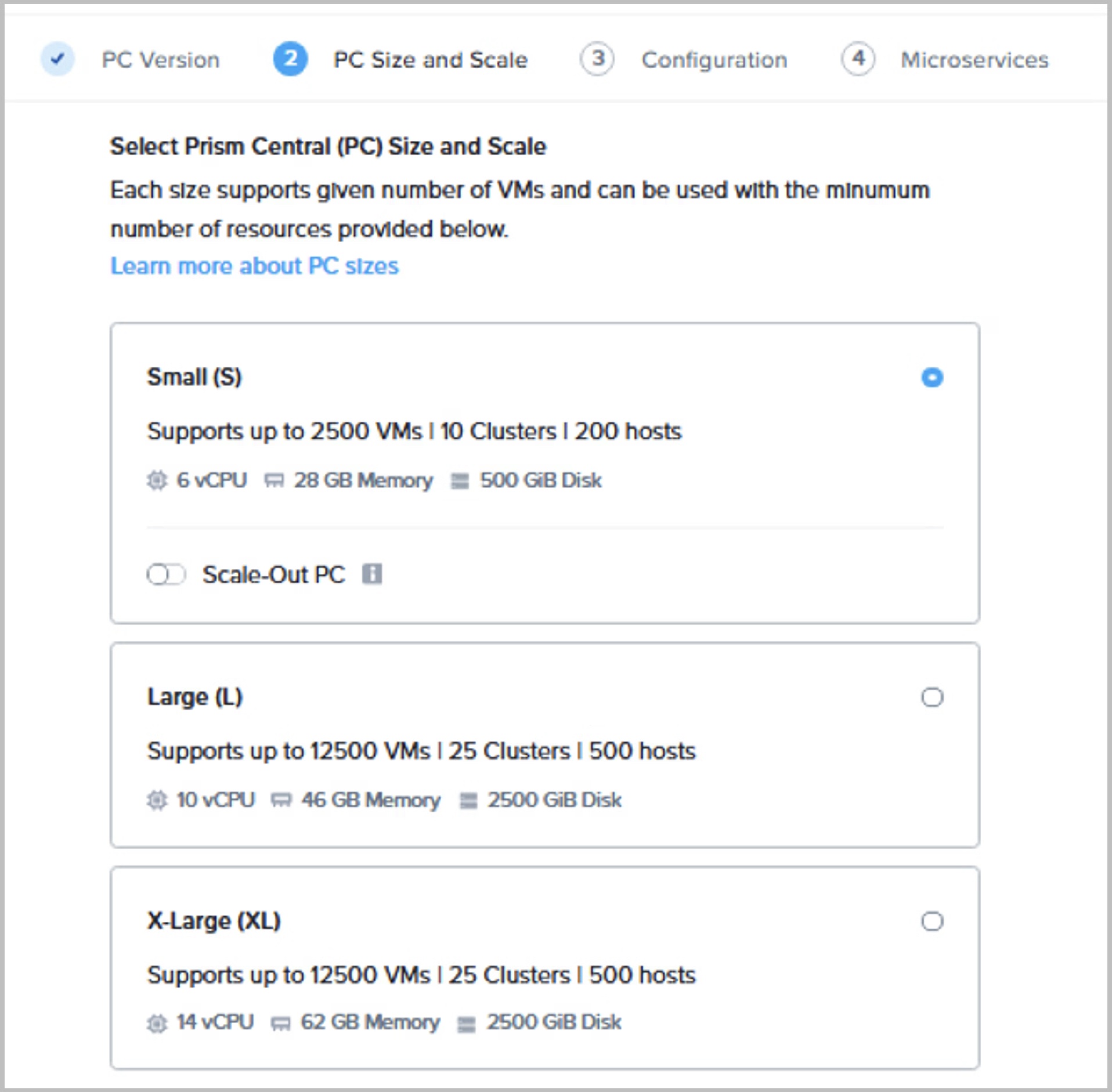Click the 500 GiB Disk icon
Viewport: 1112px width, 1092px height.
(x=460, y=481)
